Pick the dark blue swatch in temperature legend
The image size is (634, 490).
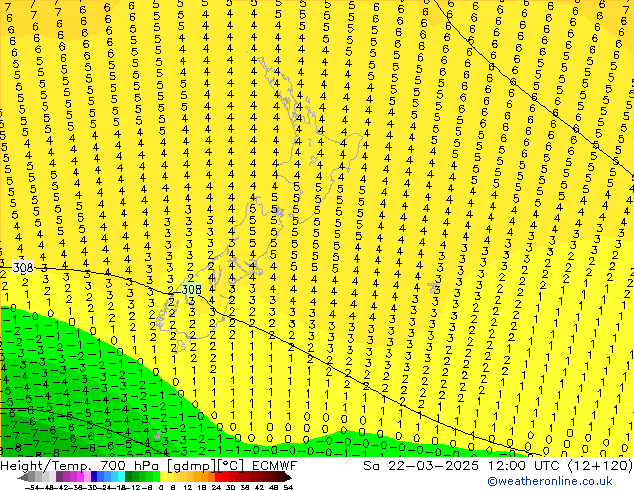tap(94, 477)
